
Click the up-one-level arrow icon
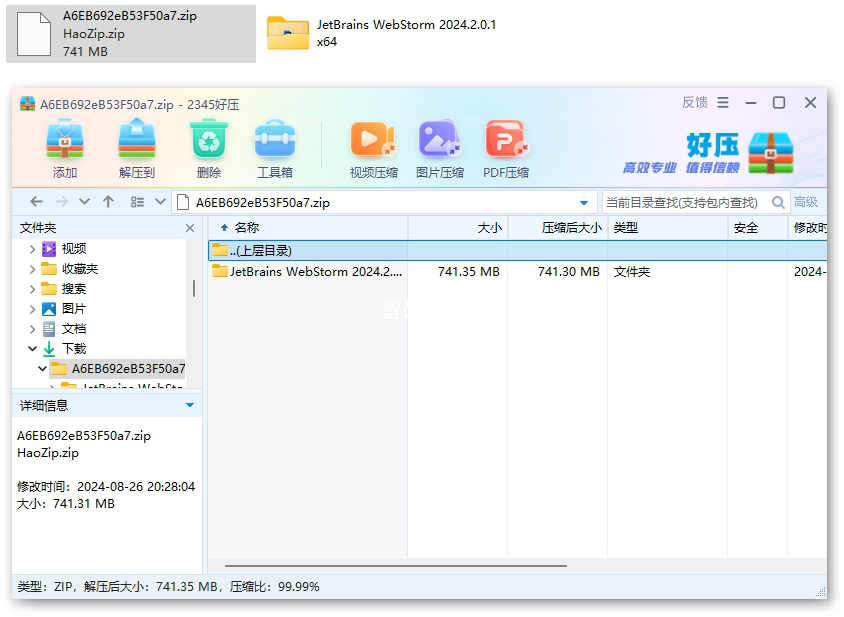pyautogui.click(x=109, y=201)
